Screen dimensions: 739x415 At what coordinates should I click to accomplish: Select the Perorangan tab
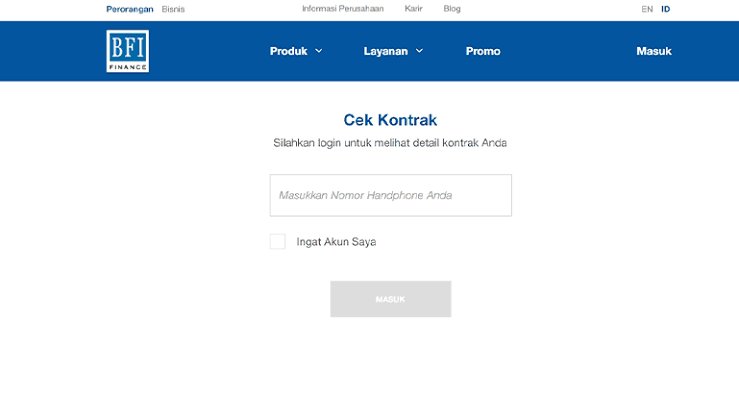pyautogui.click(x=130, y=9)
